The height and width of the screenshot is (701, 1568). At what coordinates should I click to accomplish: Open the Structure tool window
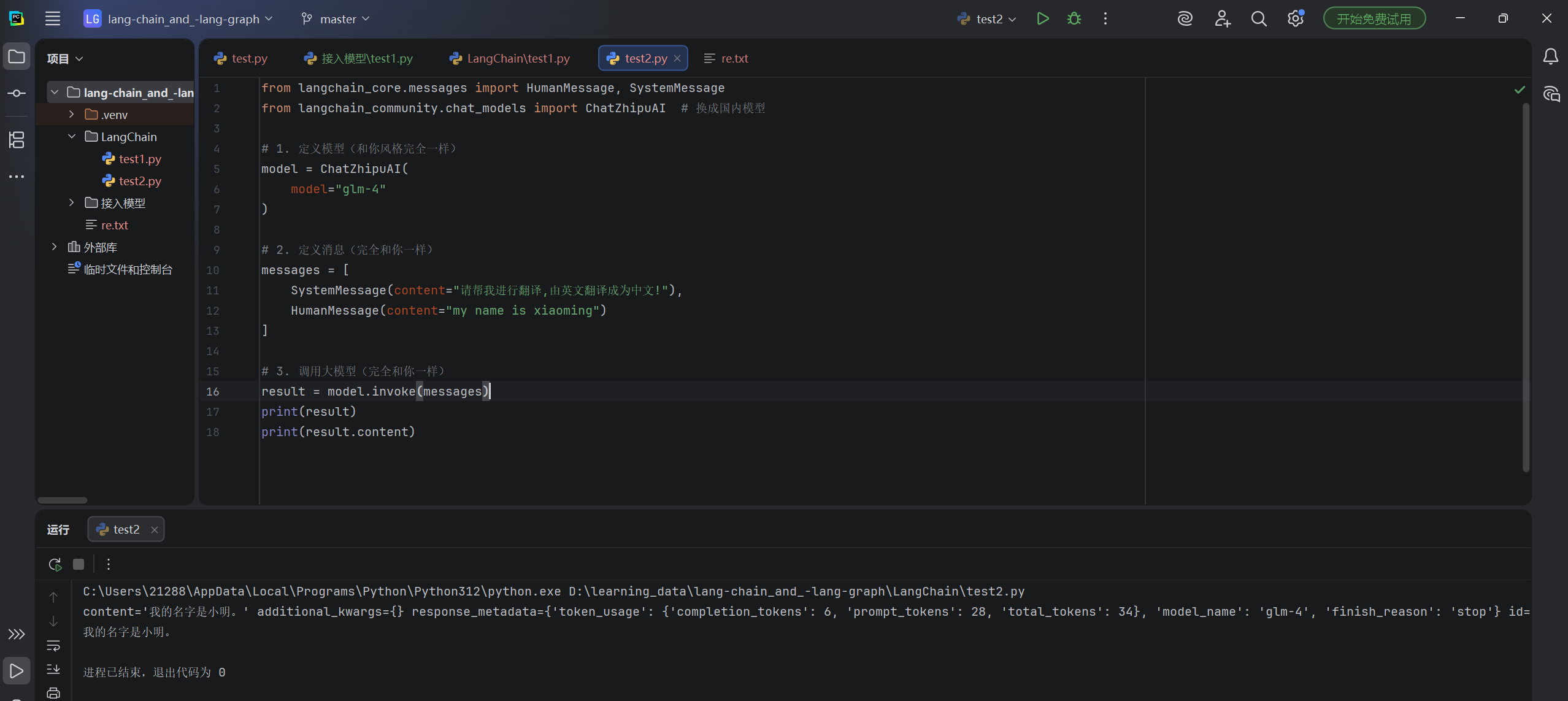[17, 140]
